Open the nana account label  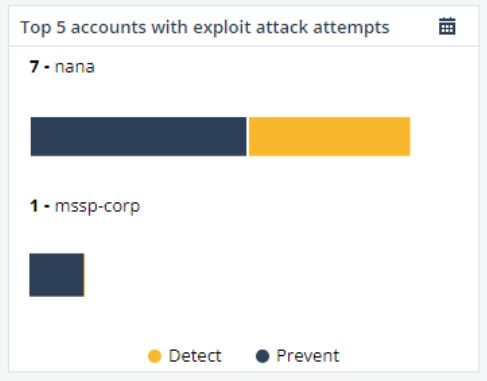click(x=75, y=67)
